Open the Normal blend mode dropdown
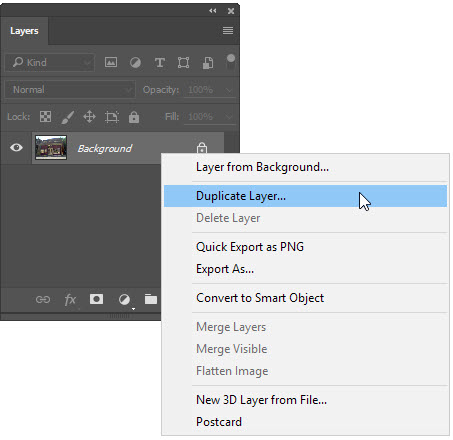 (x=70, y=89)
